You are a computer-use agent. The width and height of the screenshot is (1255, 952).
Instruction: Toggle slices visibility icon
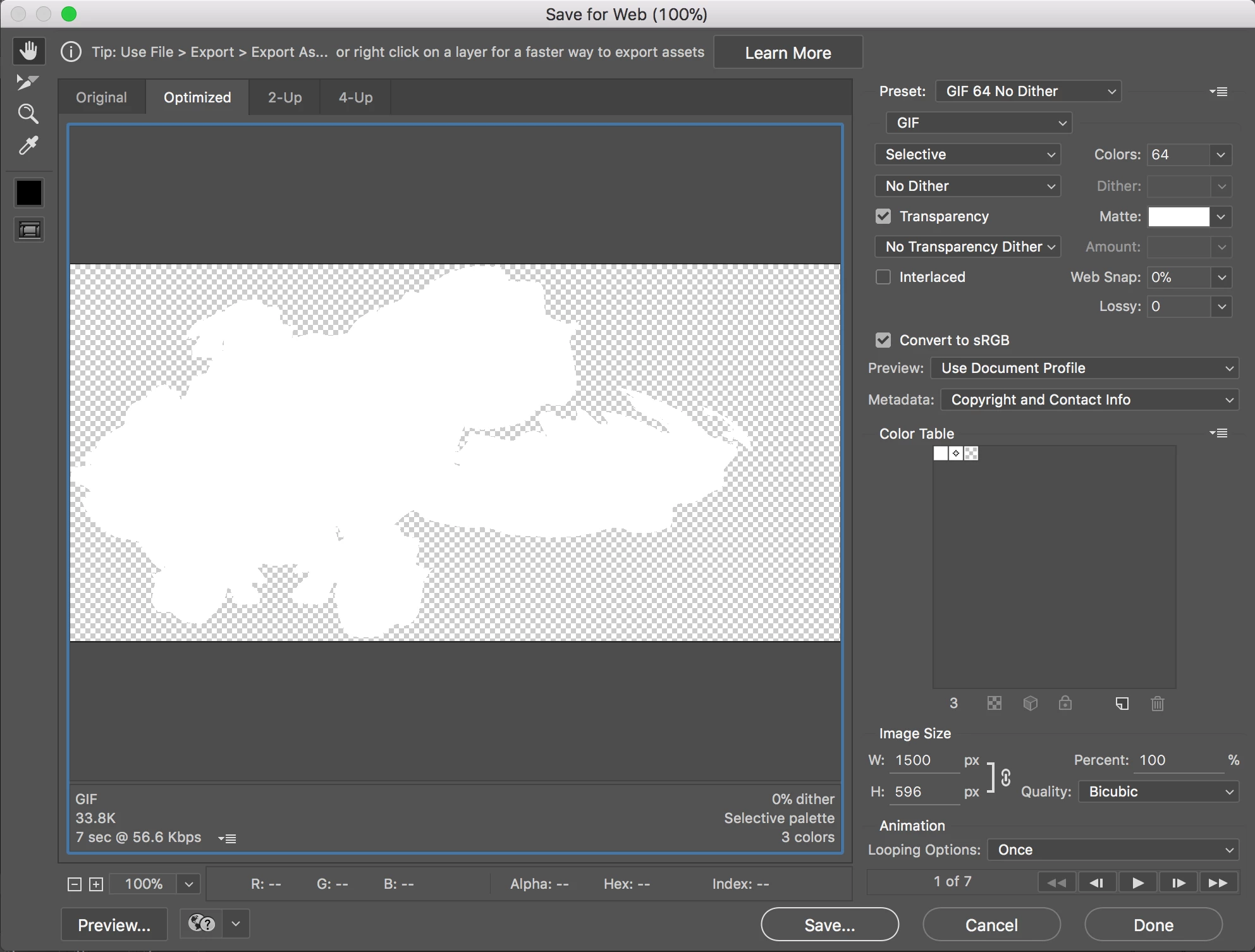tap(29, 229)
